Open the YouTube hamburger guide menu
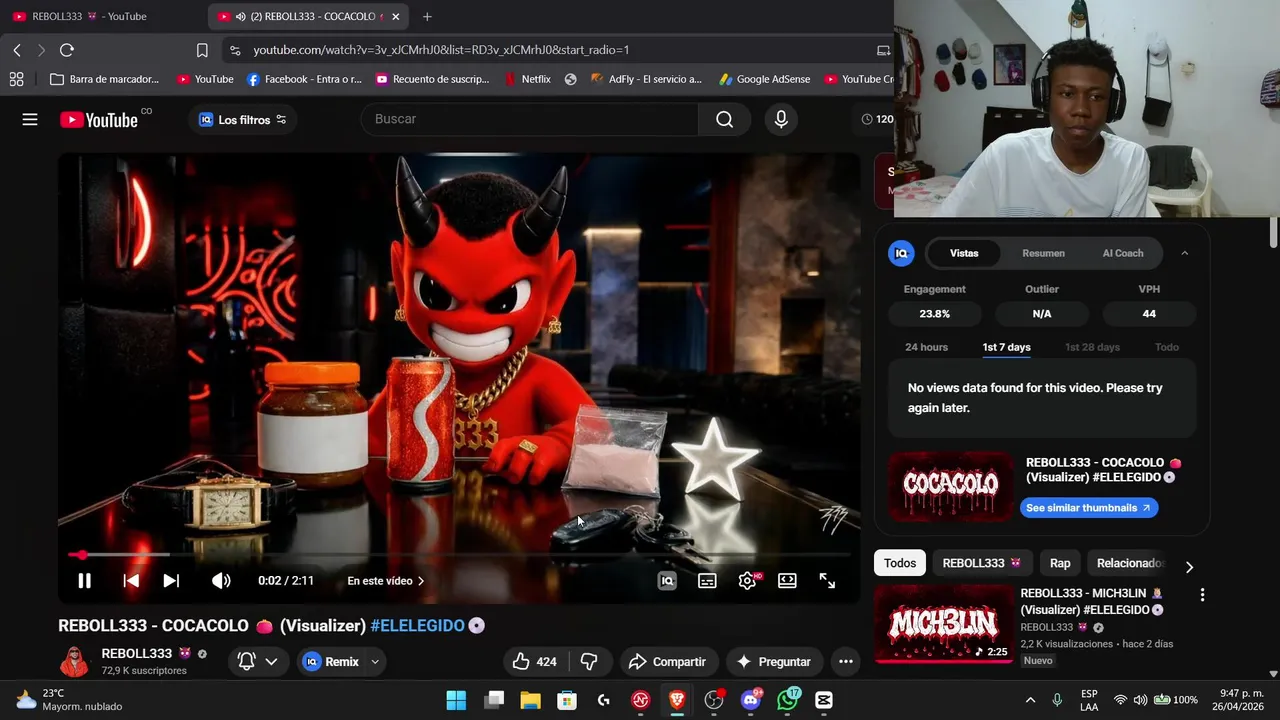1280x720 pixels. (30, 120)
